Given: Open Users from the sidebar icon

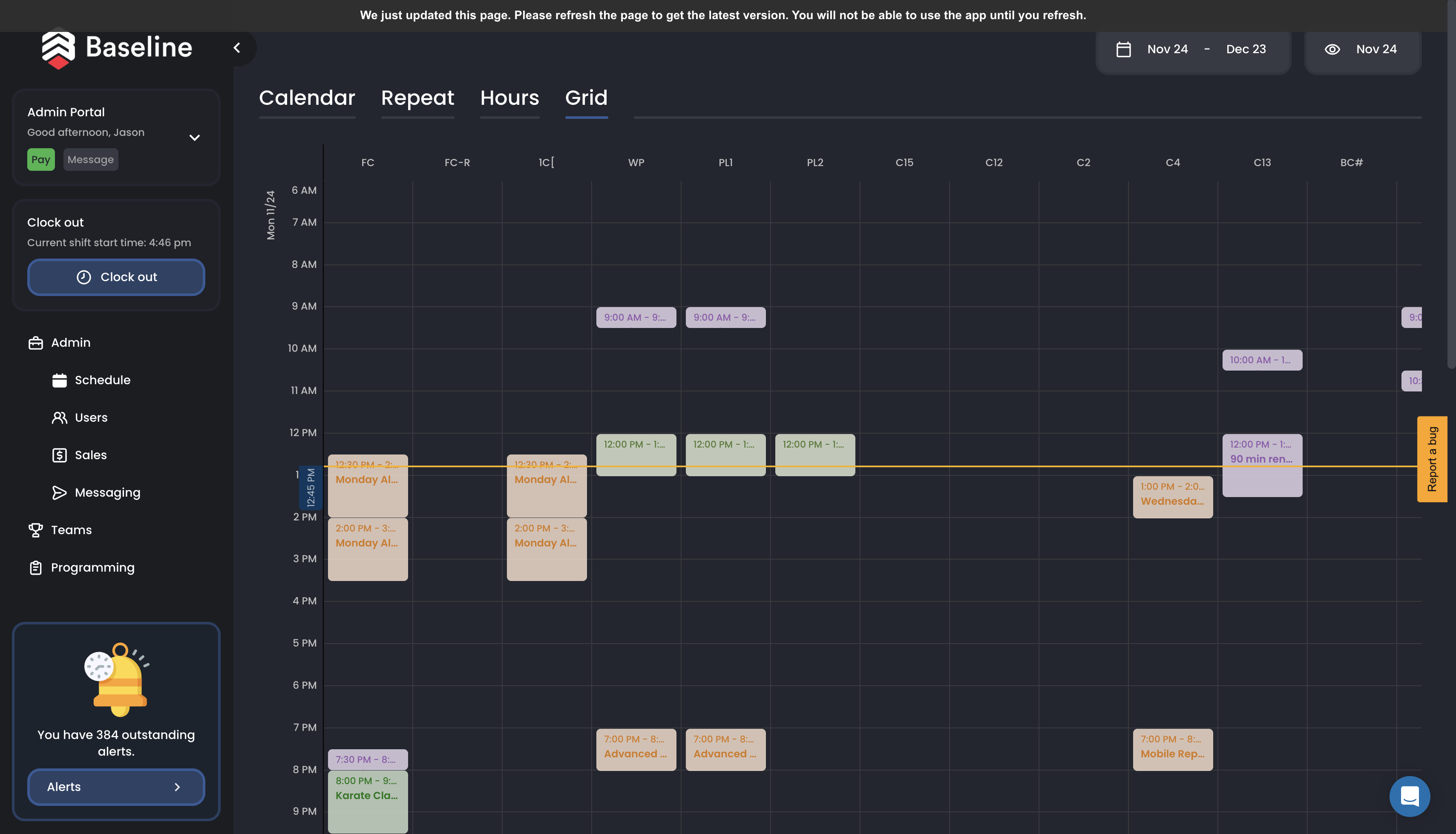Looking at the screenshot, I should click(60, 417).
